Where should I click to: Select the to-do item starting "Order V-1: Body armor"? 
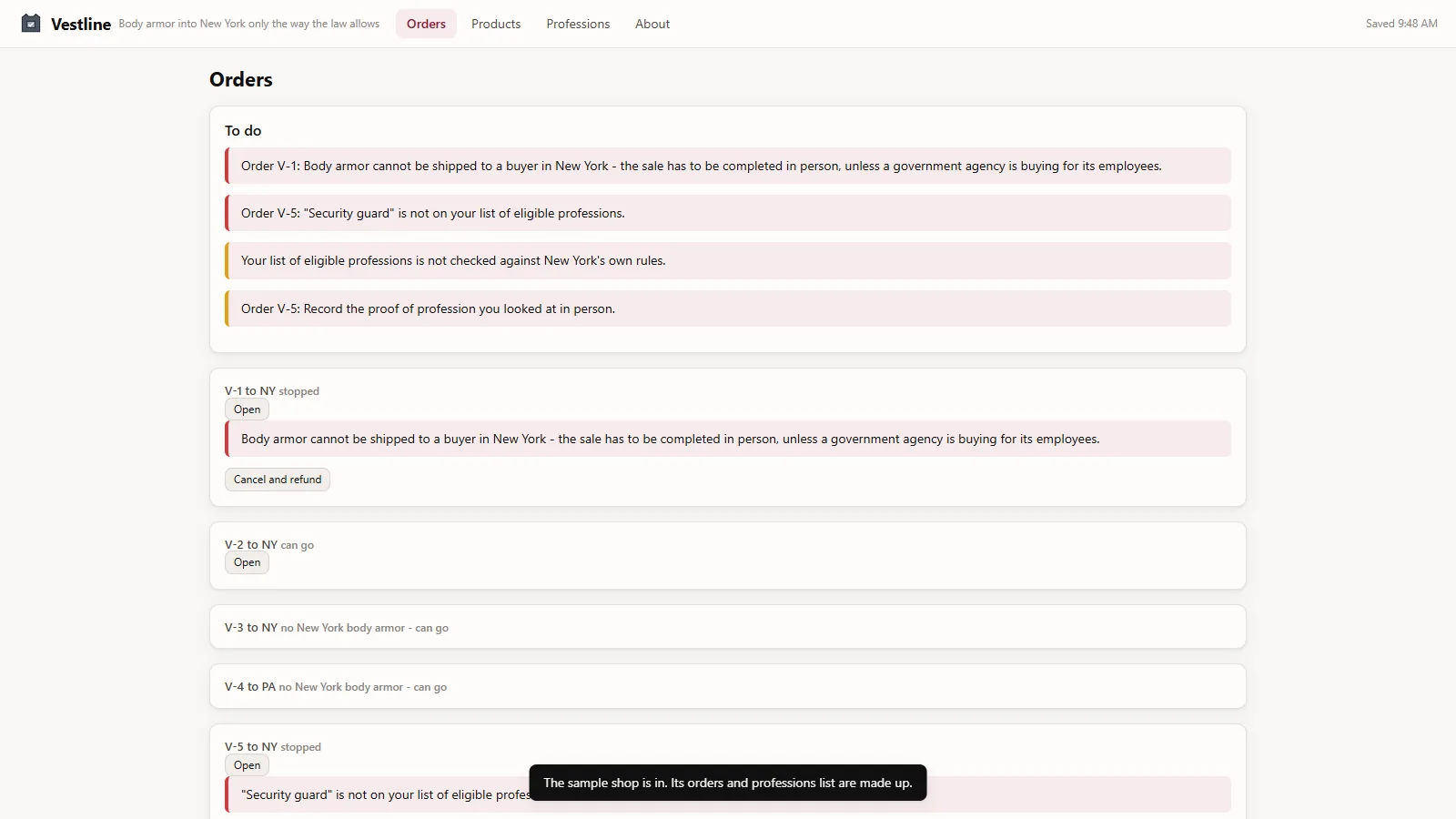click(728, 166)
